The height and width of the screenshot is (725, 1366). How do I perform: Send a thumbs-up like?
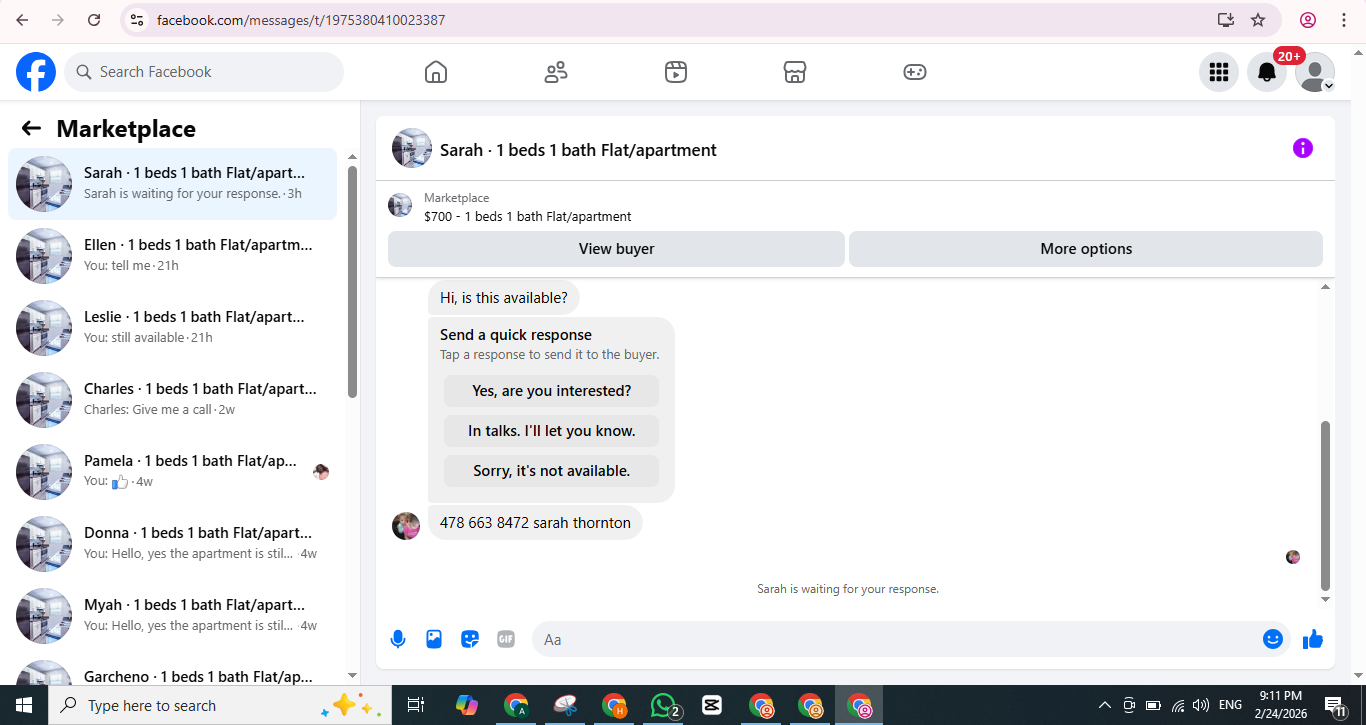1313,639
